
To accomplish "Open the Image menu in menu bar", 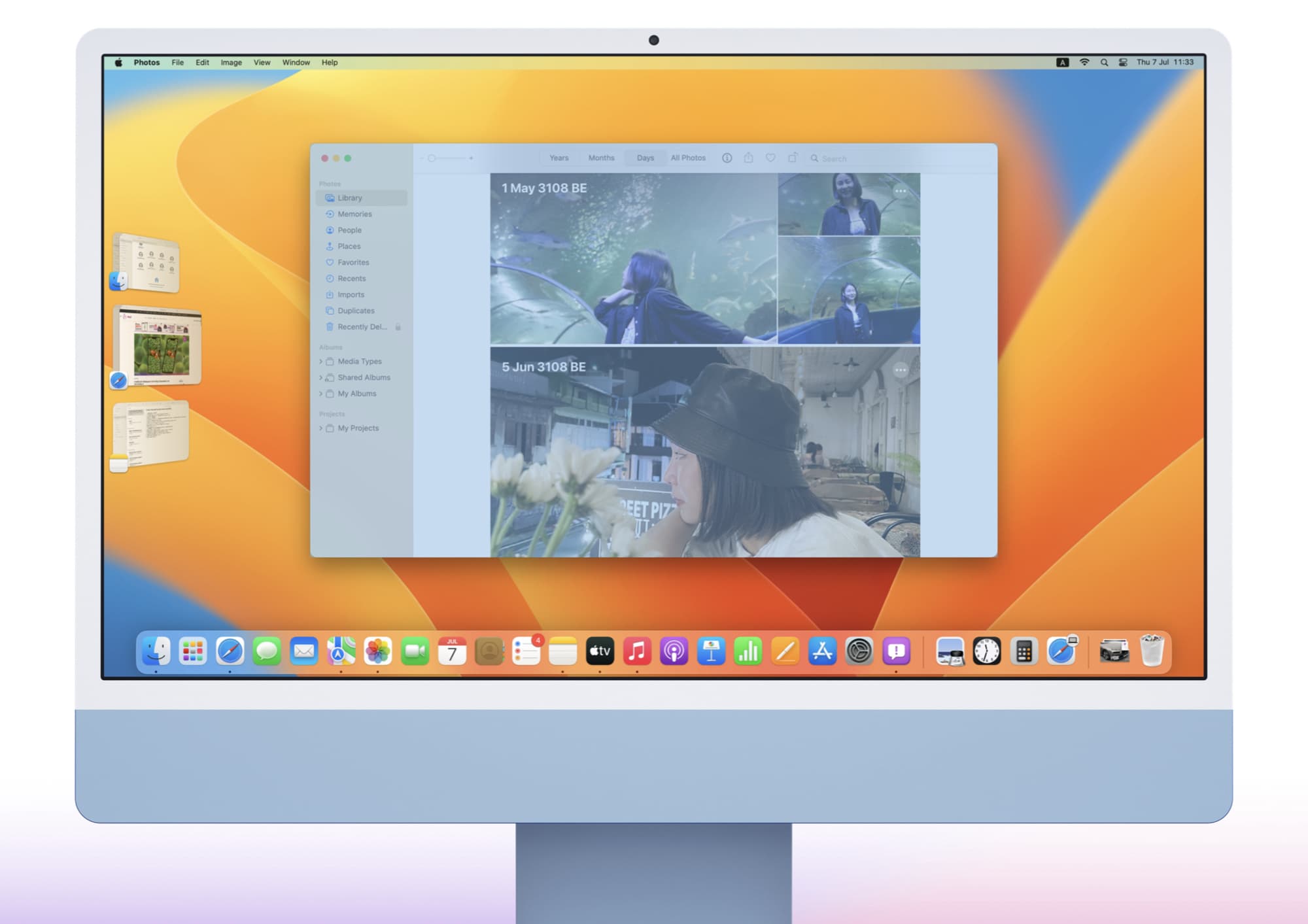I will (231, 63).
